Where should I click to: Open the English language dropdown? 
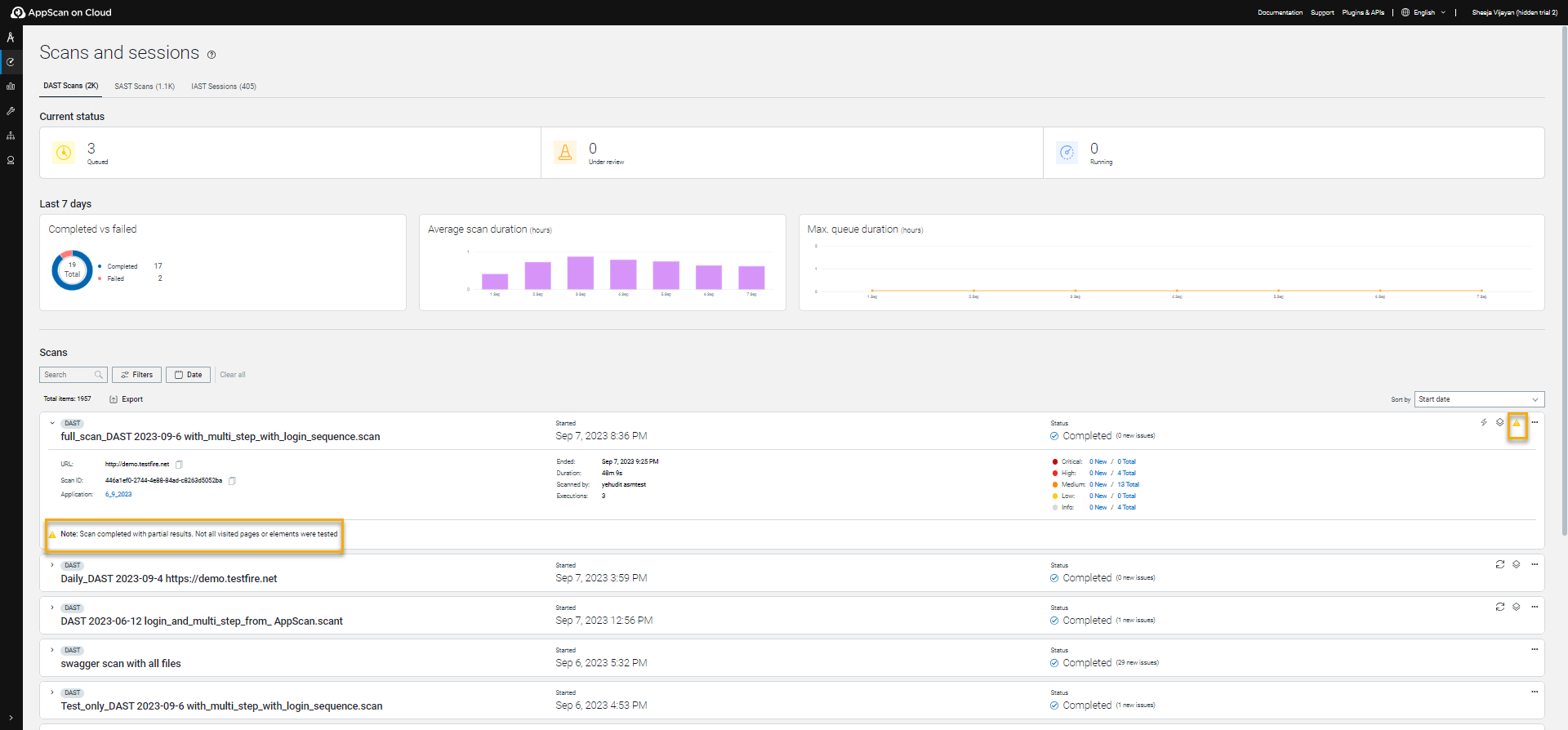pos(1423,12)
